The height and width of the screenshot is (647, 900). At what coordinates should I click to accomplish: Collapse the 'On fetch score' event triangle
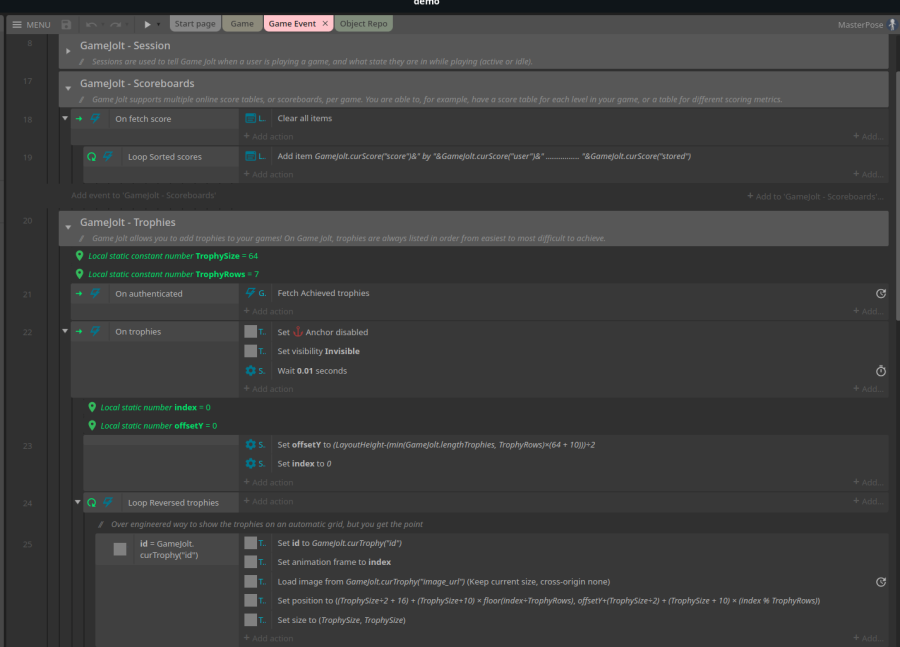(65, 118)
